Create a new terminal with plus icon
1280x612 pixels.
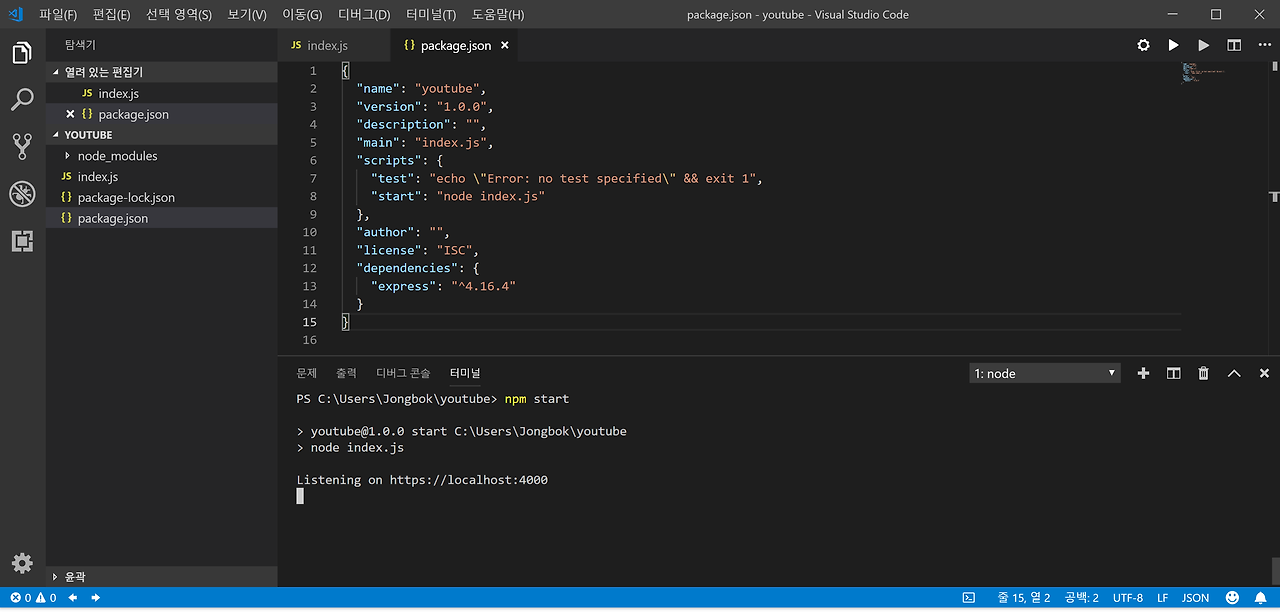coord(1144,373)
